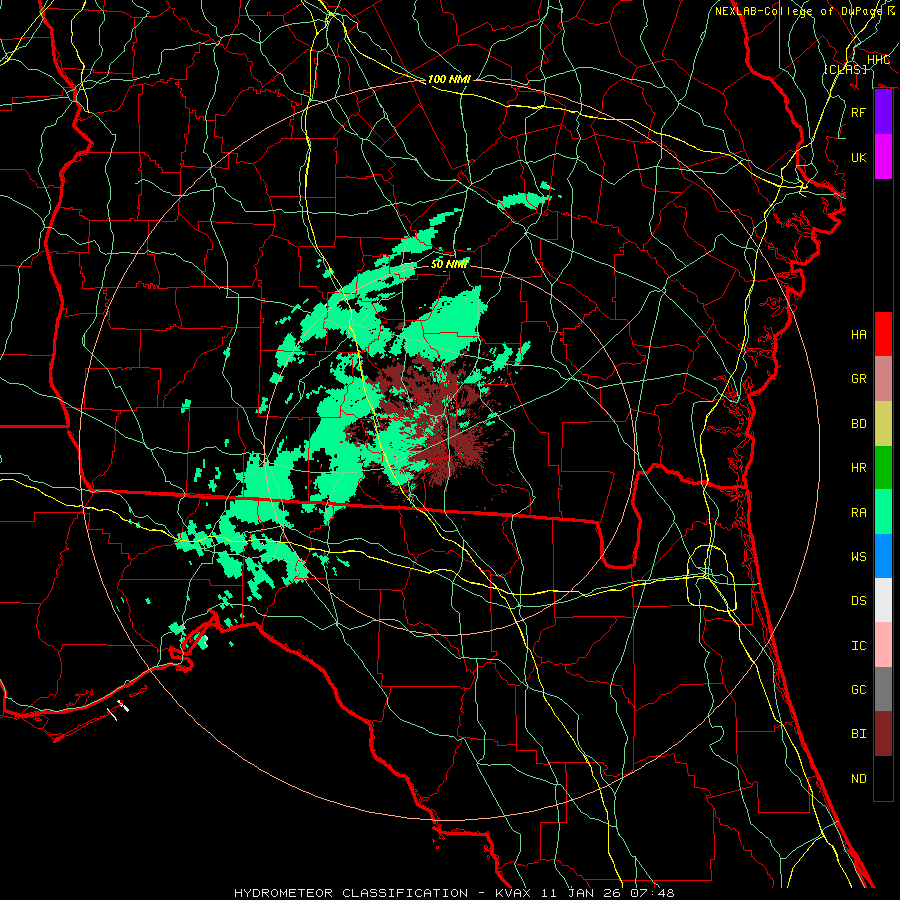Click the 'HR' legend label
Screen dimensions: 900x900
pyautogui.click(x=859, y=468)
